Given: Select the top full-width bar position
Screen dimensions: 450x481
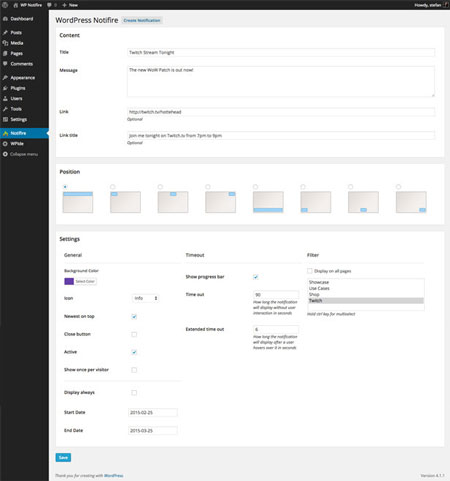Looking at the screenshot, I should 65,187.
